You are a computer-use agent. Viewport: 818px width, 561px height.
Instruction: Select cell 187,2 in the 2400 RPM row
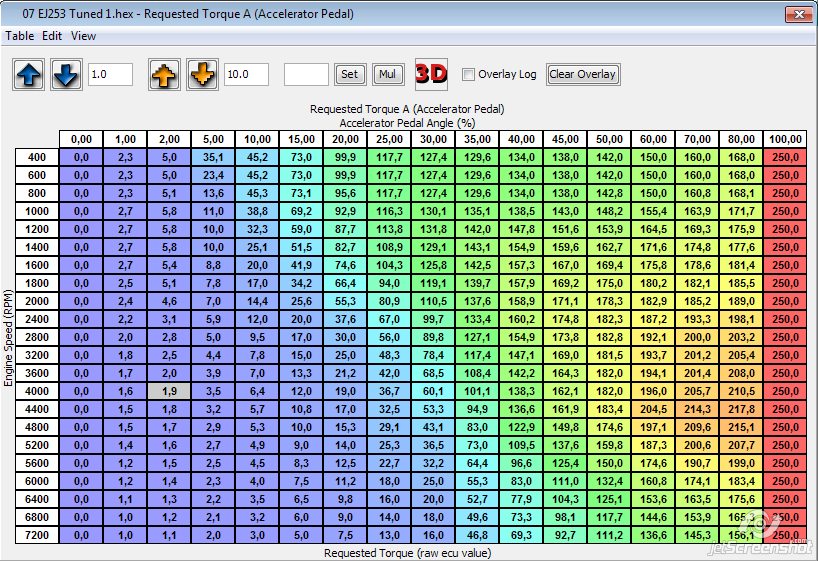coord(653,319)
